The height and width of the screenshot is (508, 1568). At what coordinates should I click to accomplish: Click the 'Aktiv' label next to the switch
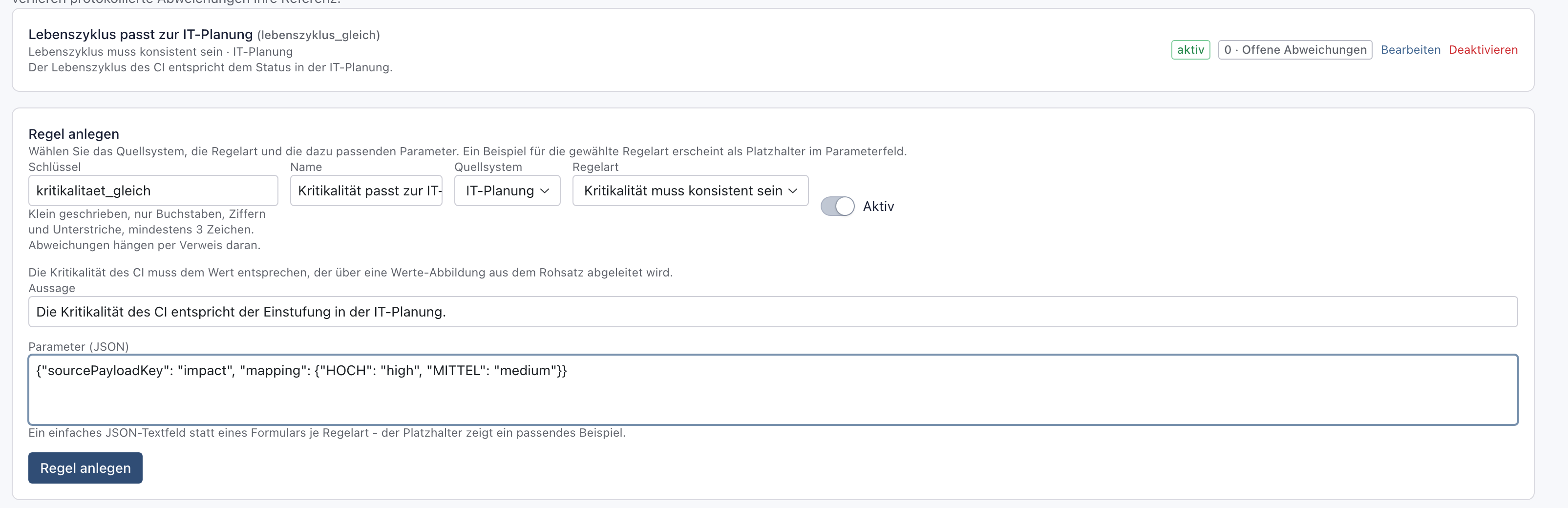878,206
